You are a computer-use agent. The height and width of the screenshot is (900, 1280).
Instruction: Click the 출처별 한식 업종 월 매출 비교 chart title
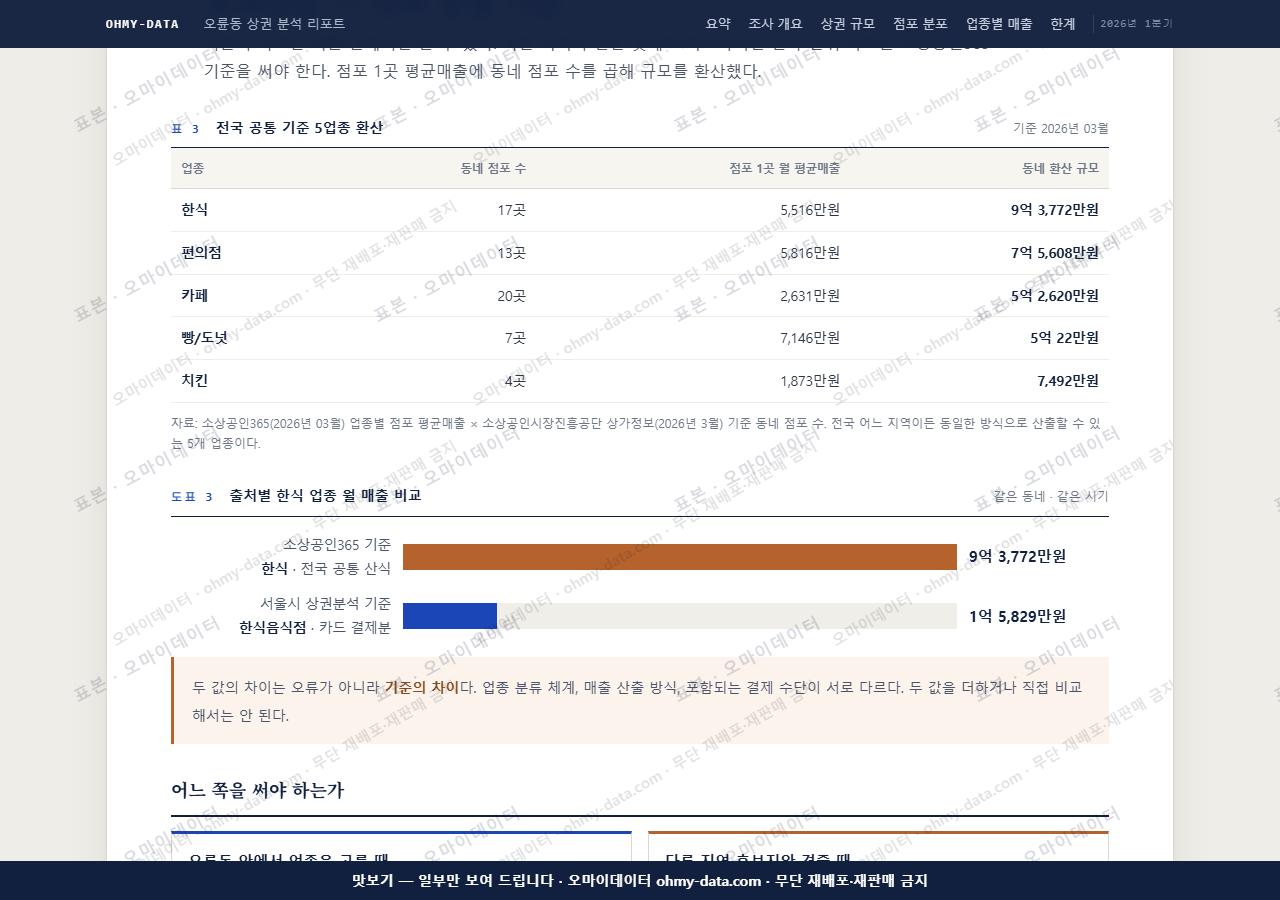click(325, 496)
